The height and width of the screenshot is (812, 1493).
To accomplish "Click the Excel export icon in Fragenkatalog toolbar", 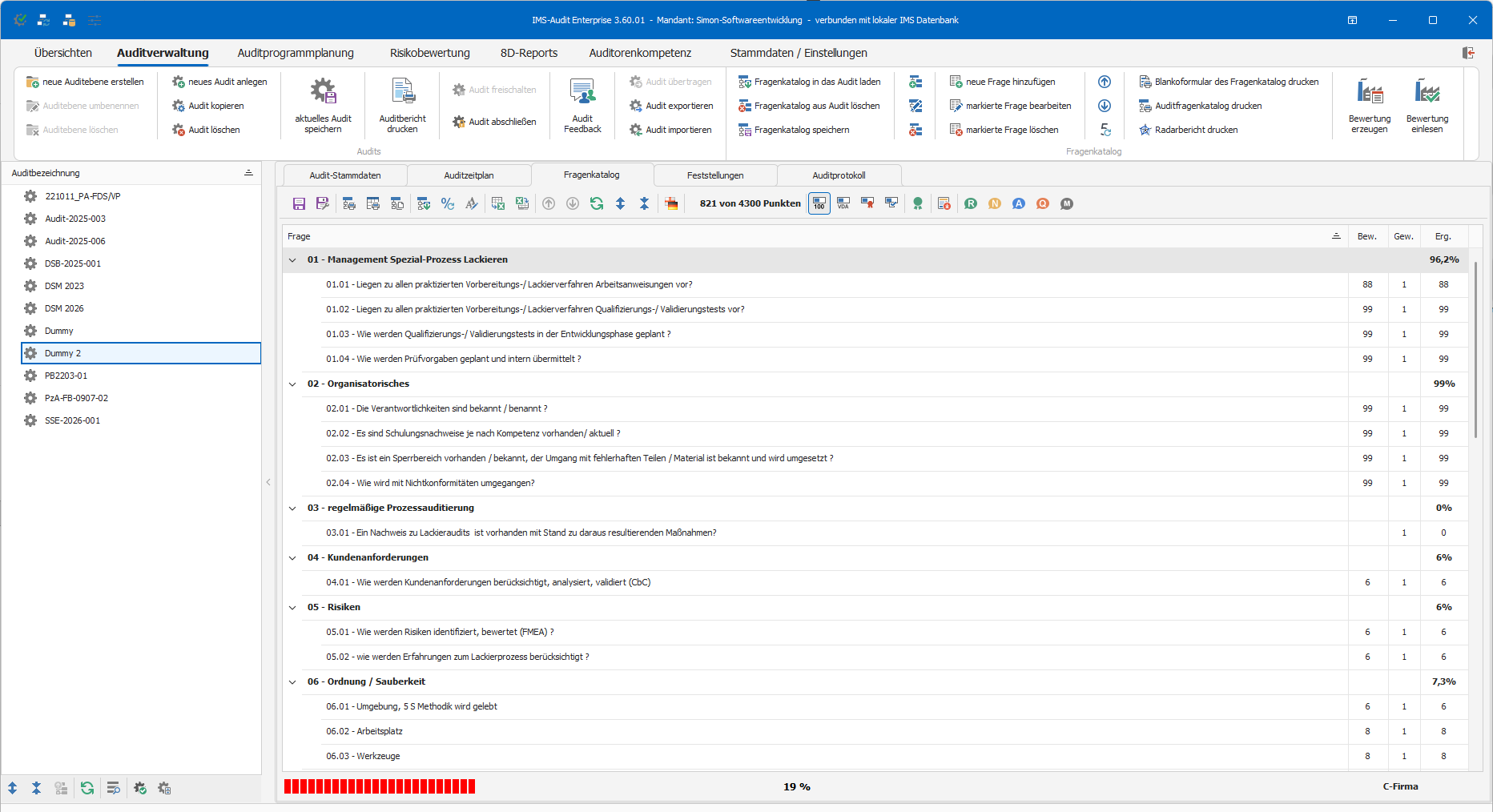I will [522, 203].
